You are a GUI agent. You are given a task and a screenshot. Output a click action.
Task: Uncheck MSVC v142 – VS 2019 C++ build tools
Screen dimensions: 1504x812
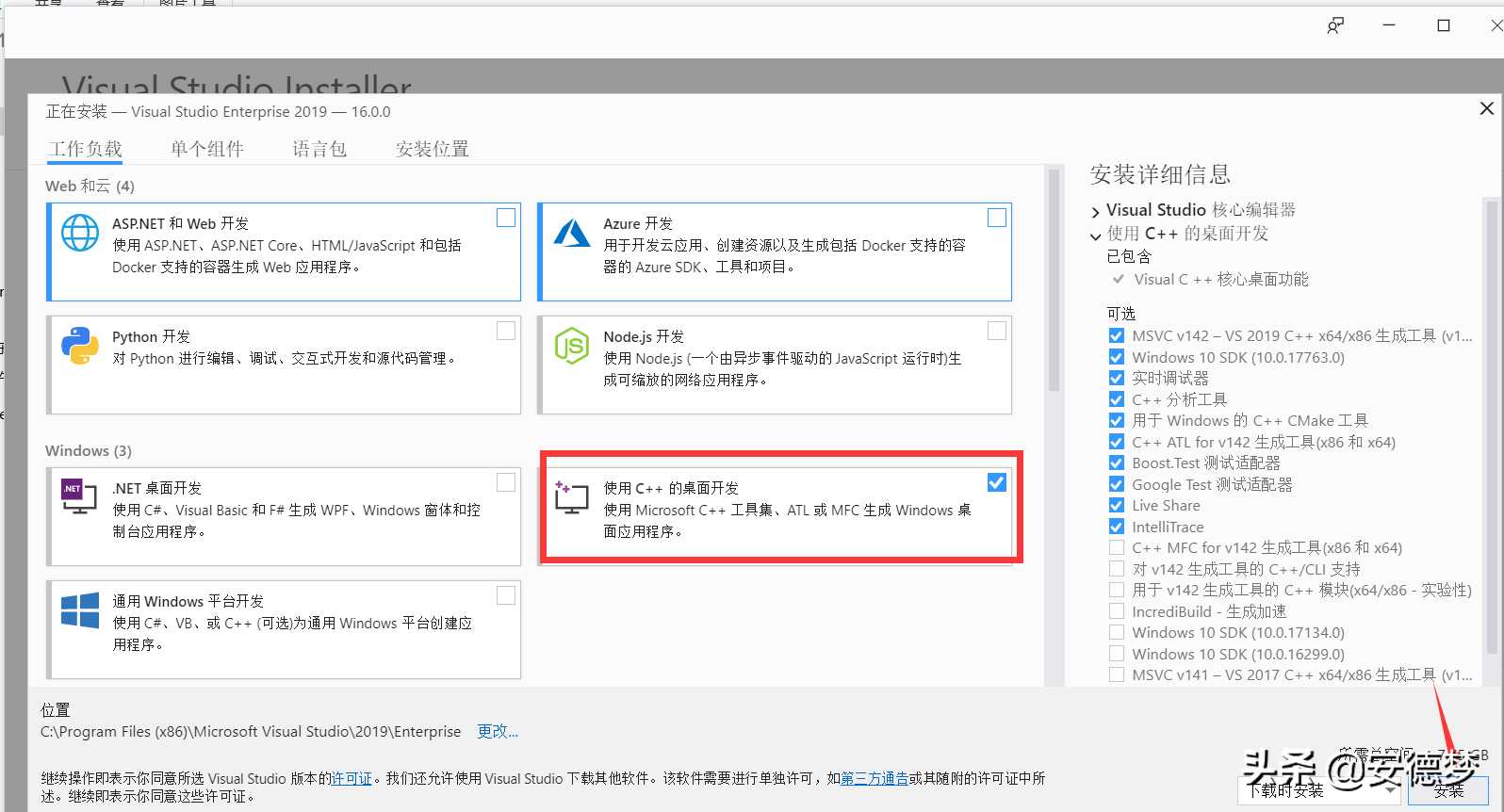(x=1117, y=335)
